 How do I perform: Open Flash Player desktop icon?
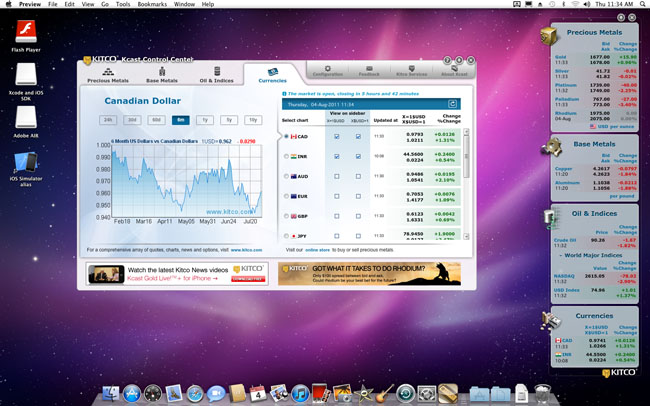25,34
